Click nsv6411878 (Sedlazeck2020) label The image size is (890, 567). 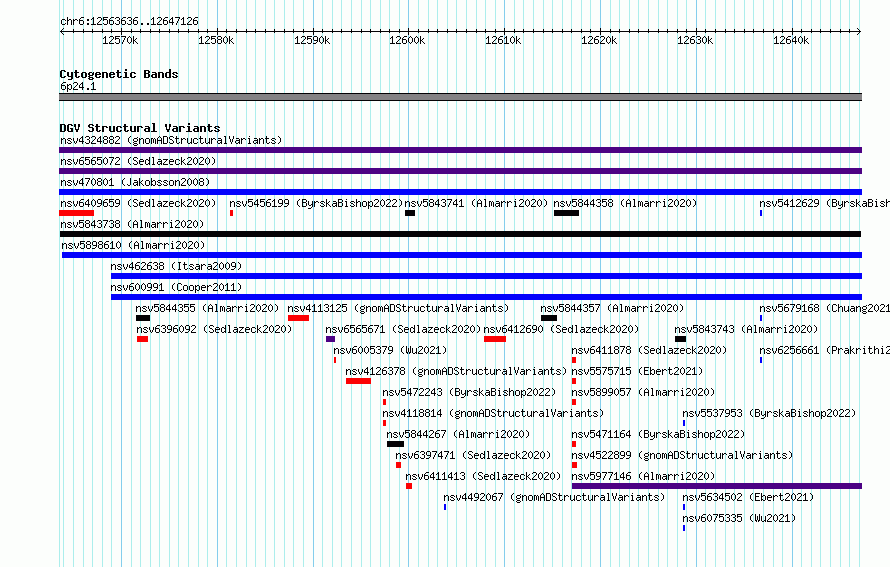(649, 350)
